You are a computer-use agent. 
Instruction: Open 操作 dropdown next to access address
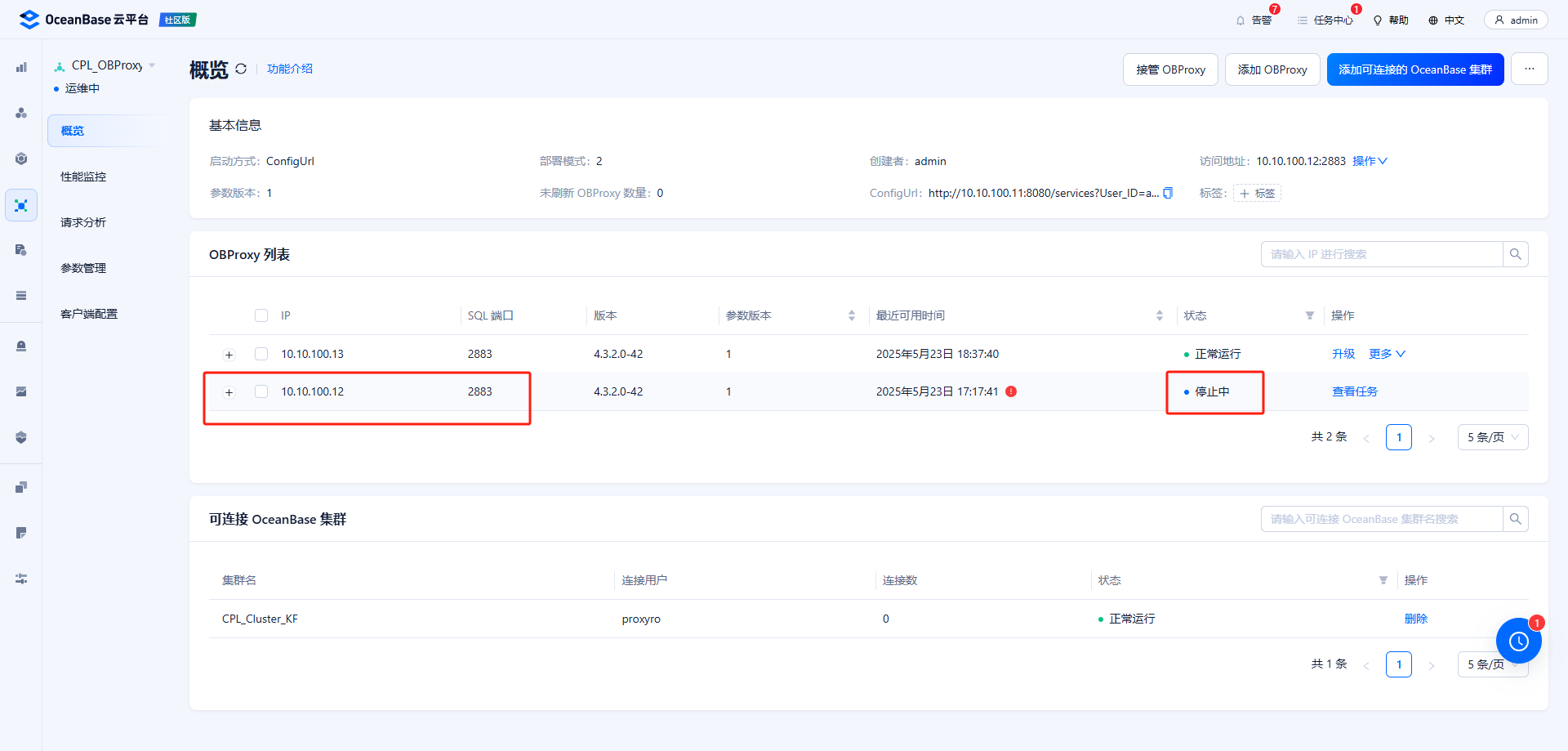pyautogui.click(x=1370, y=161)
